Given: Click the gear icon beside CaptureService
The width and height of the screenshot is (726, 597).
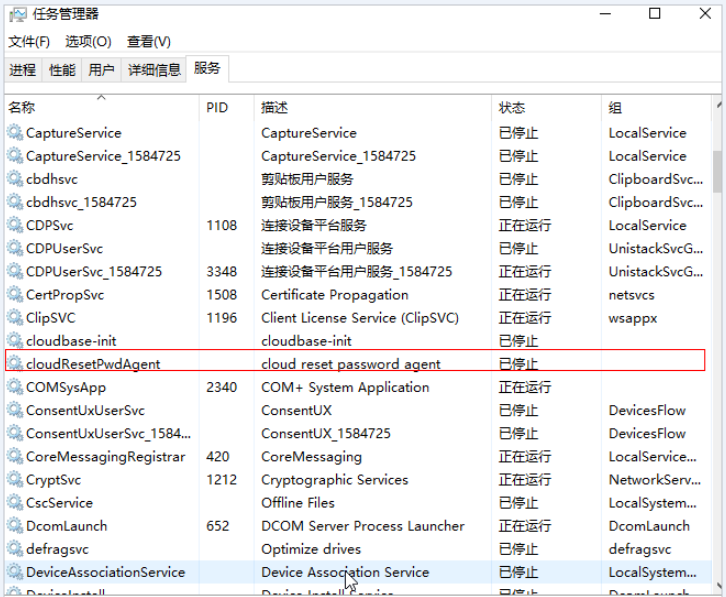Looking at the screenshot, I should coord(15,133).
